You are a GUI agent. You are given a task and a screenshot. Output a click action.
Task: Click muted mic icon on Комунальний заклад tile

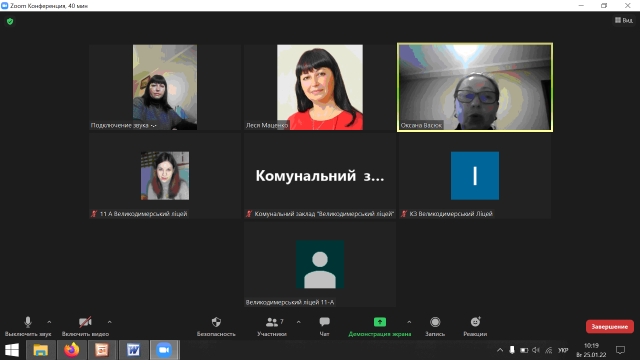pos(249,214)
